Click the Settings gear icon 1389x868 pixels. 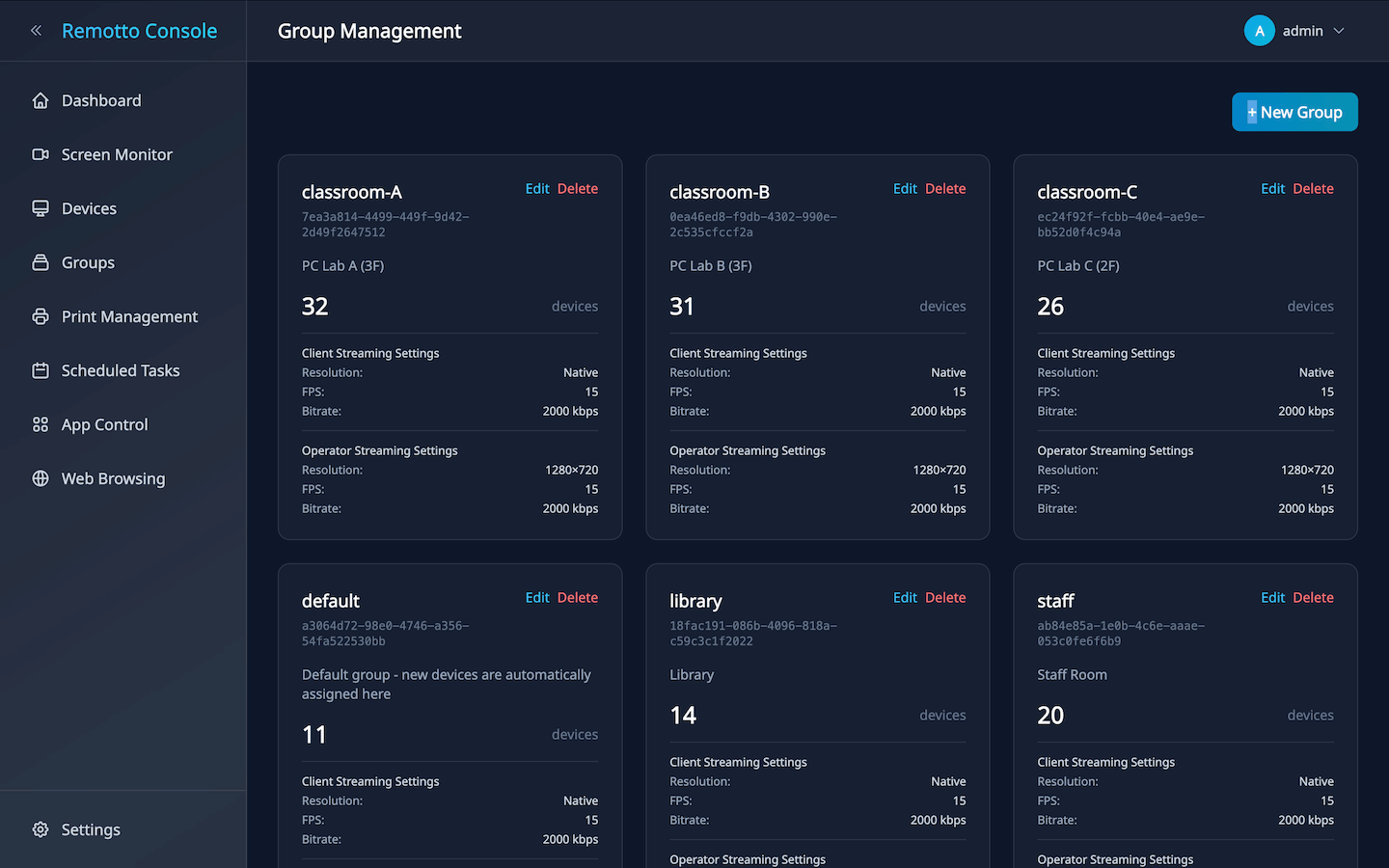point(41,829)
